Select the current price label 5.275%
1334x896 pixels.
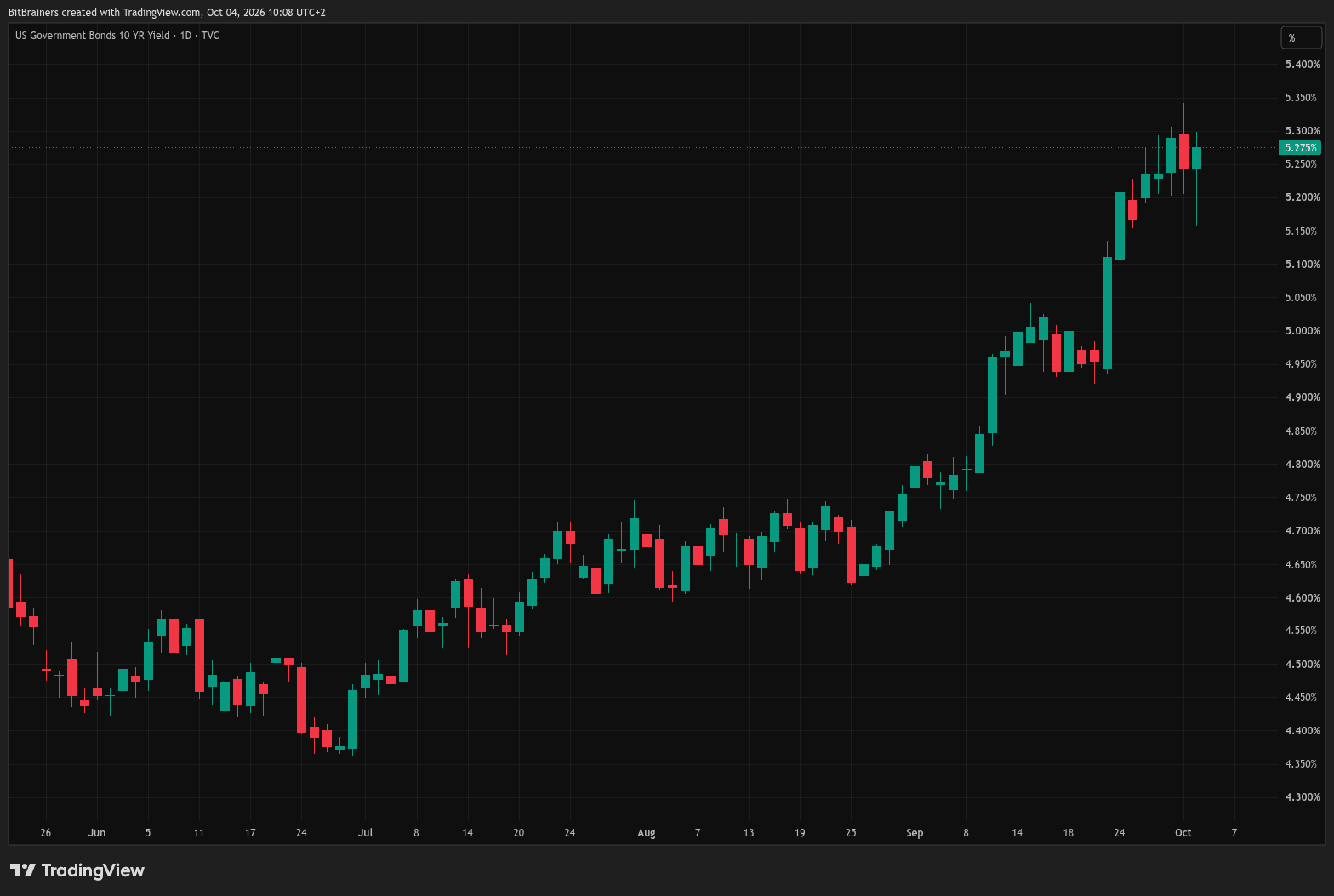click(1300, 148)
